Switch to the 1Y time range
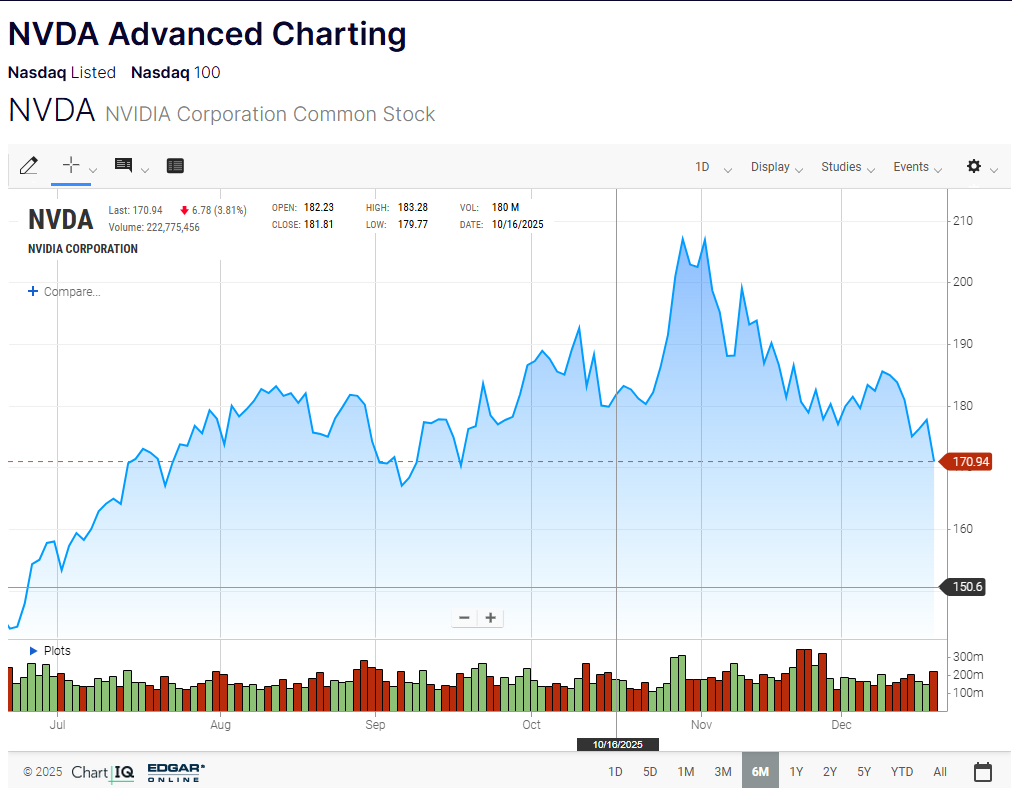 [796, 771]
